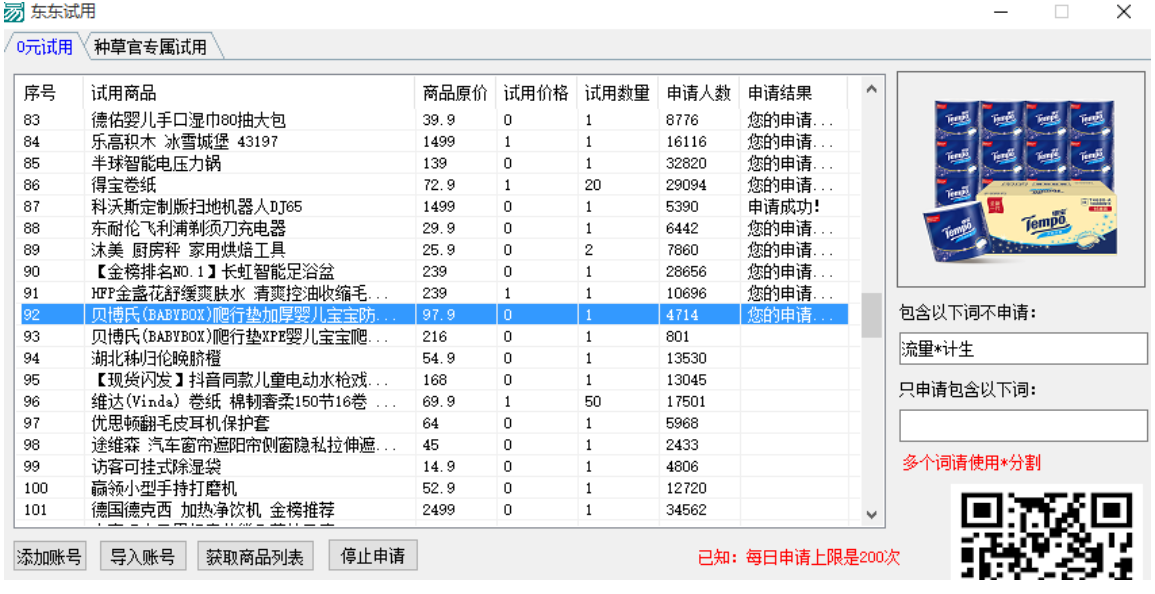Sort by the 申请人数 column header
Viewport: 1155px width, 594px height.
698,93
